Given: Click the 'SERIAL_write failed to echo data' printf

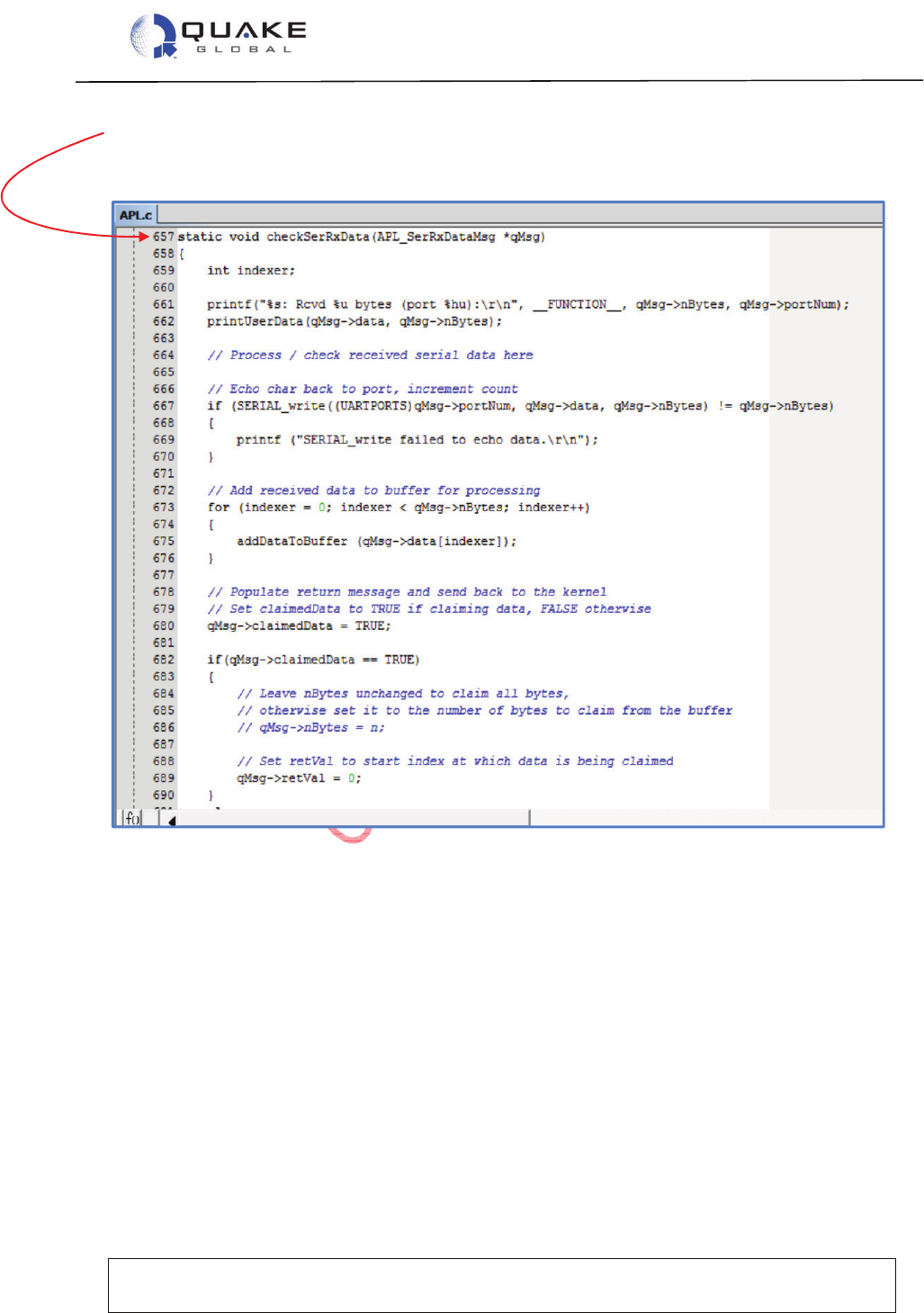Looking at the screenshot, I should [x=417, y=440].
